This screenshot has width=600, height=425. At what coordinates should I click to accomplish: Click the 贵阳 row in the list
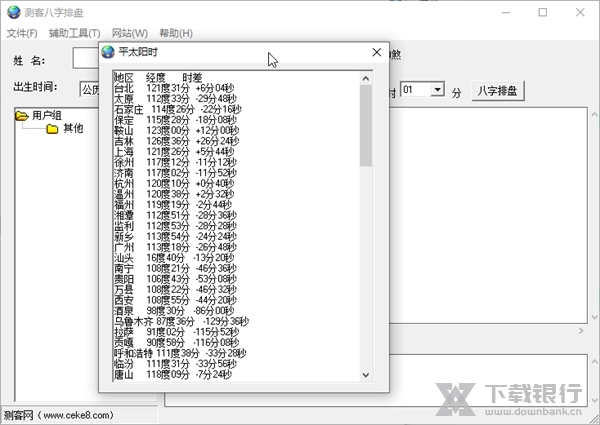175,279
